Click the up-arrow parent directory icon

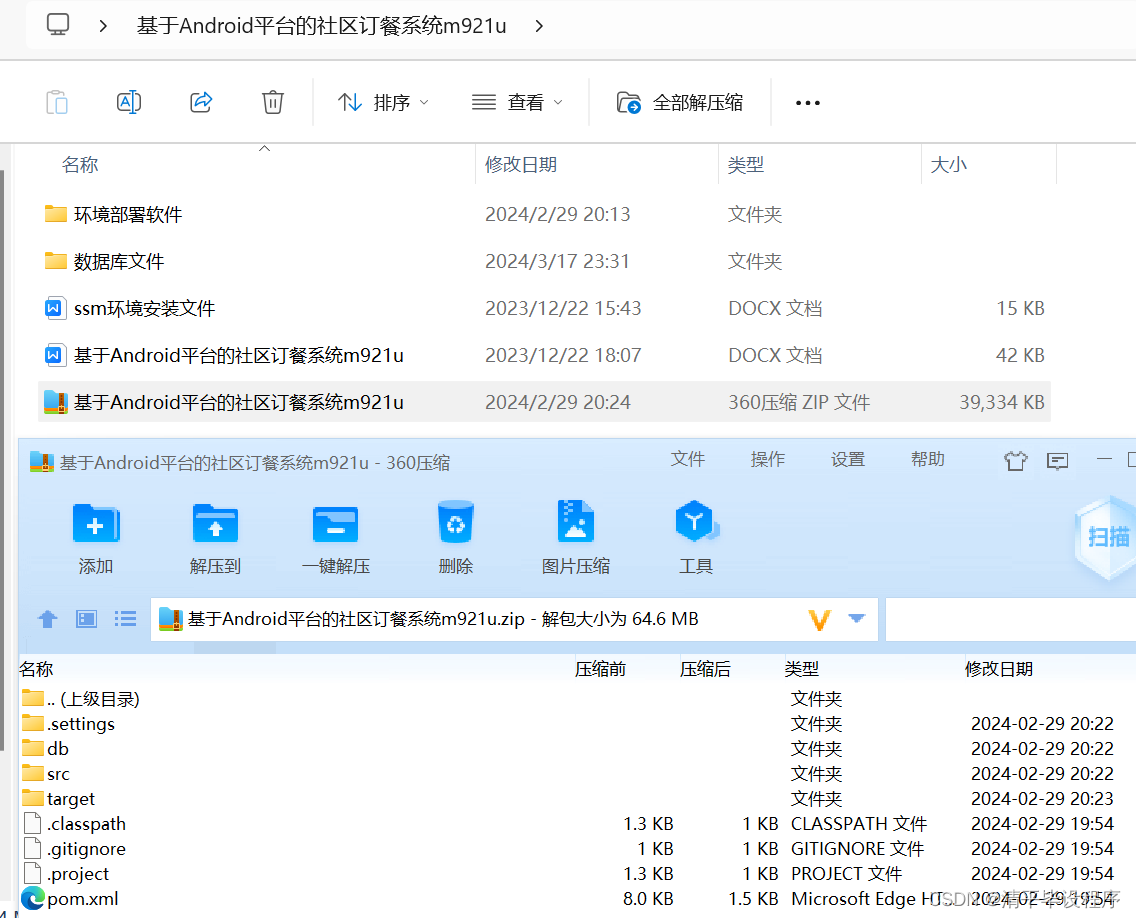click(x=48, y=619)
